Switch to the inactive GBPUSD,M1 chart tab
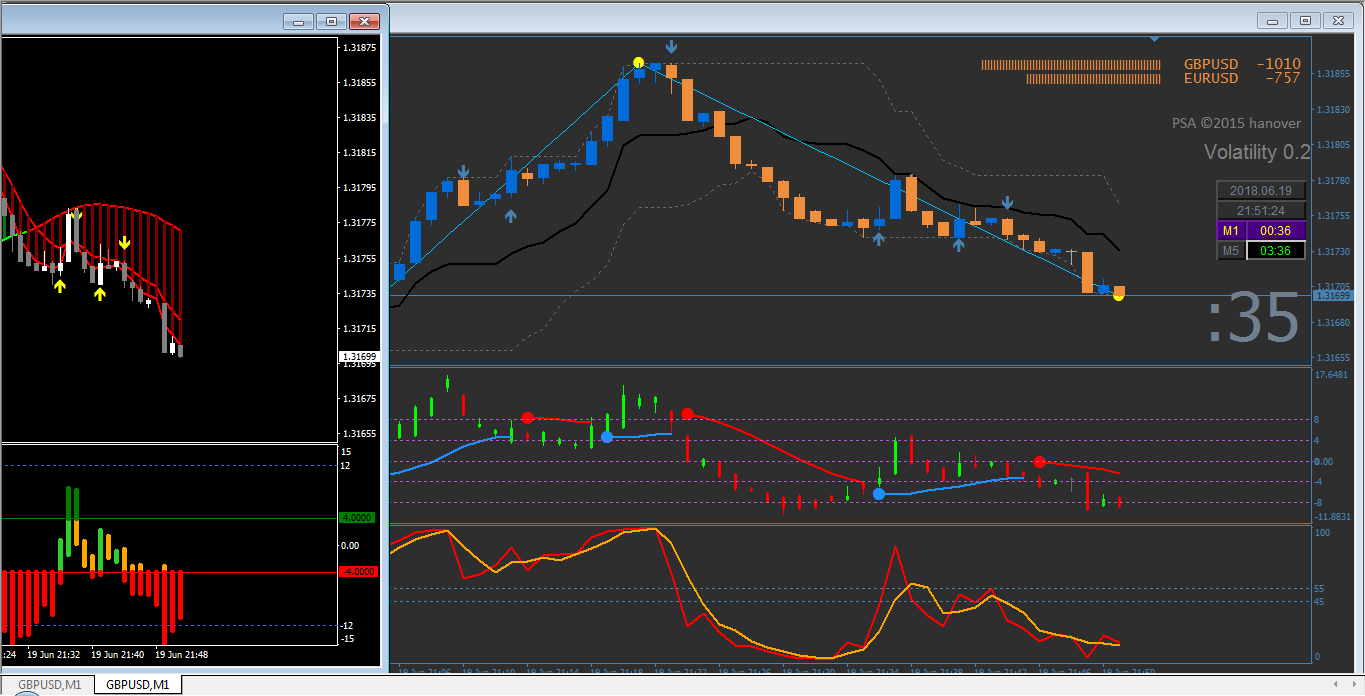Viewport: 1365px width, 696px height. tap(49, 685)
